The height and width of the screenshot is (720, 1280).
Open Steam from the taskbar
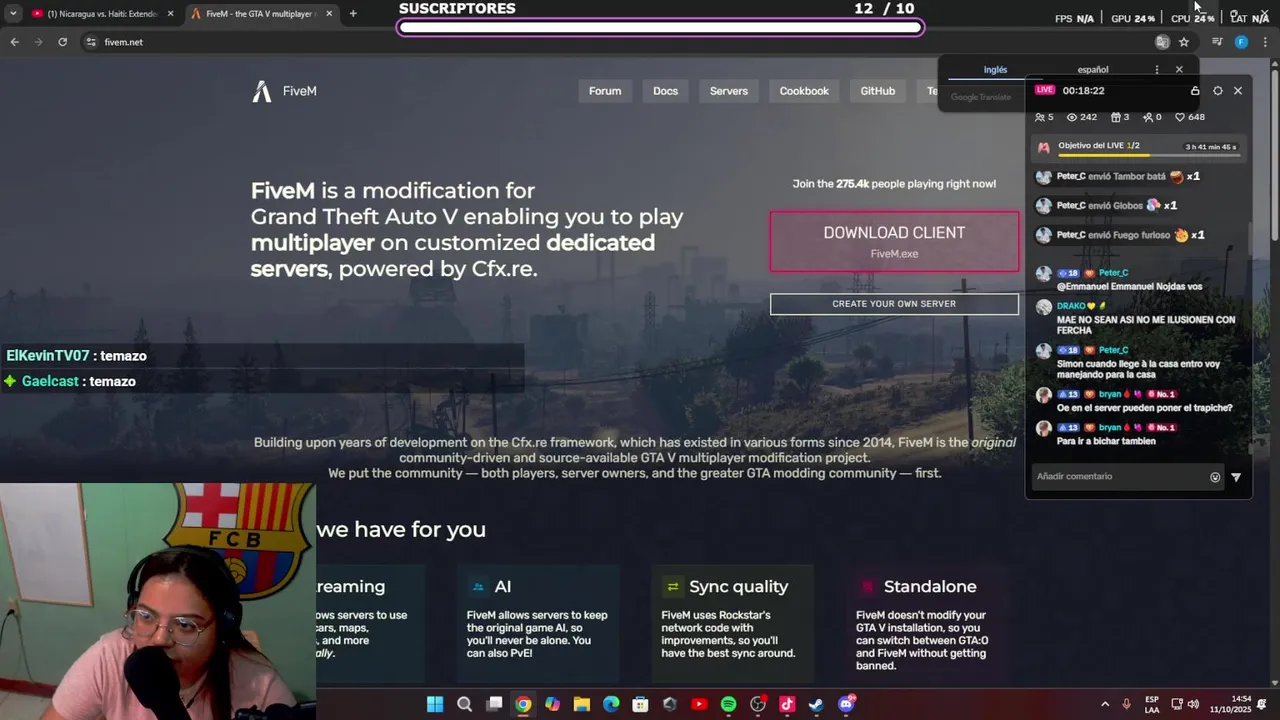pos(816,704)
